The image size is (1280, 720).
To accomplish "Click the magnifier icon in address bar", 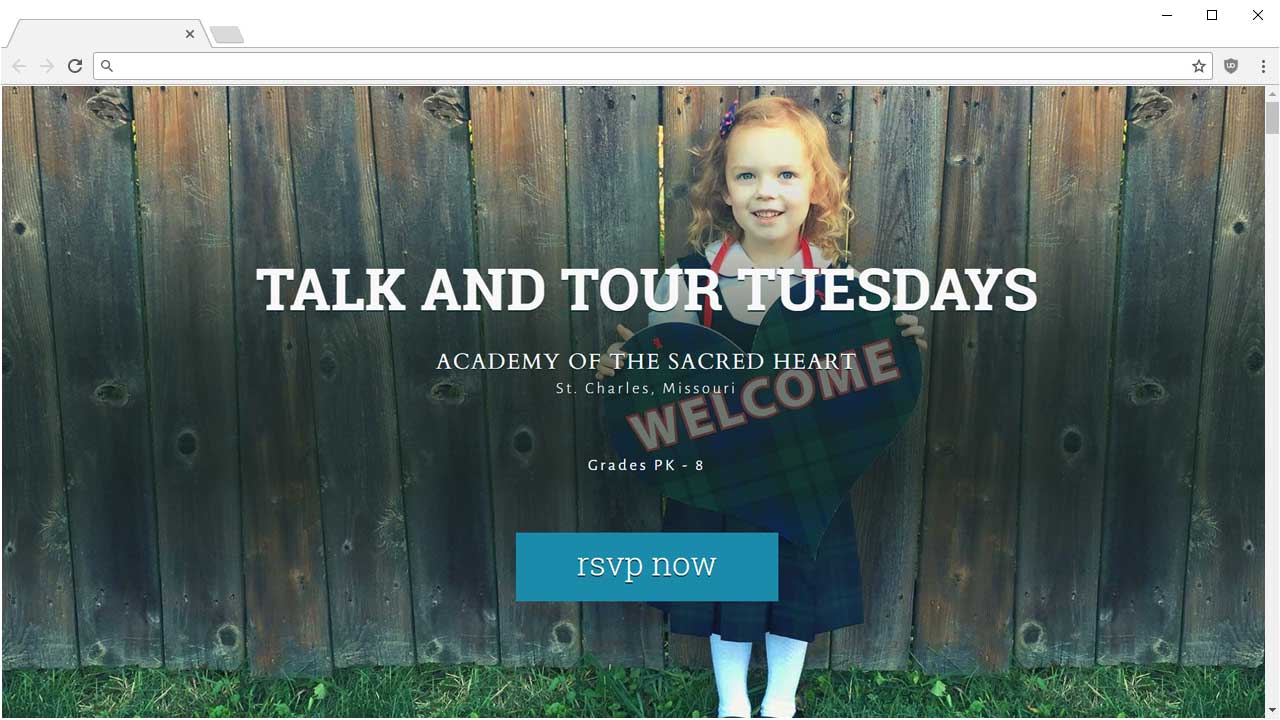I will point(107,66).
